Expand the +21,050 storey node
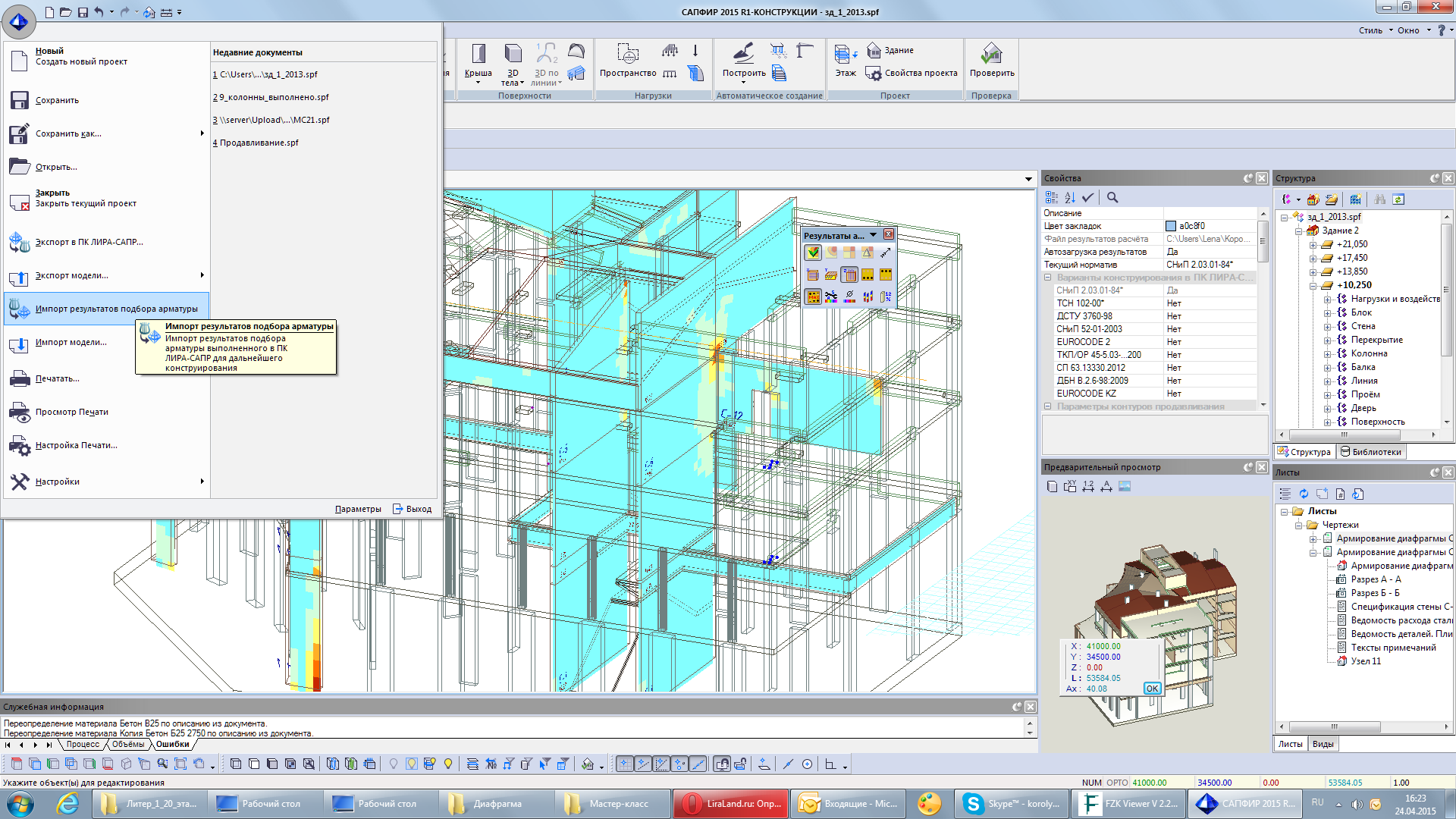Image resolution: width=1456 pixels, height=819 pixels. [x=1313, y=245]
